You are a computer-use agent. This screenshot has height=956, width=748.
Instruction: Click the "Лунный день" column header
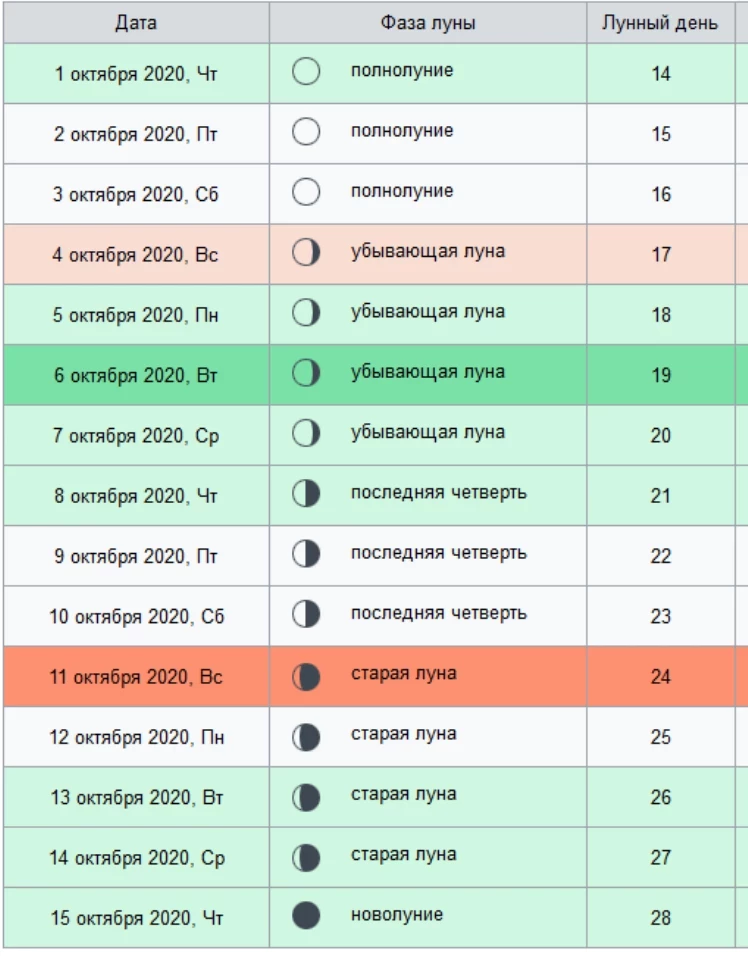[x=660, y=23]
